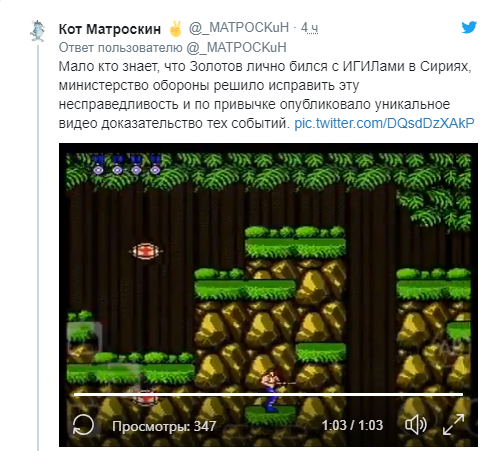Open Кот Матроскин's cat avatar
Viewport: 497px width, 451px height.
point(38,31)
